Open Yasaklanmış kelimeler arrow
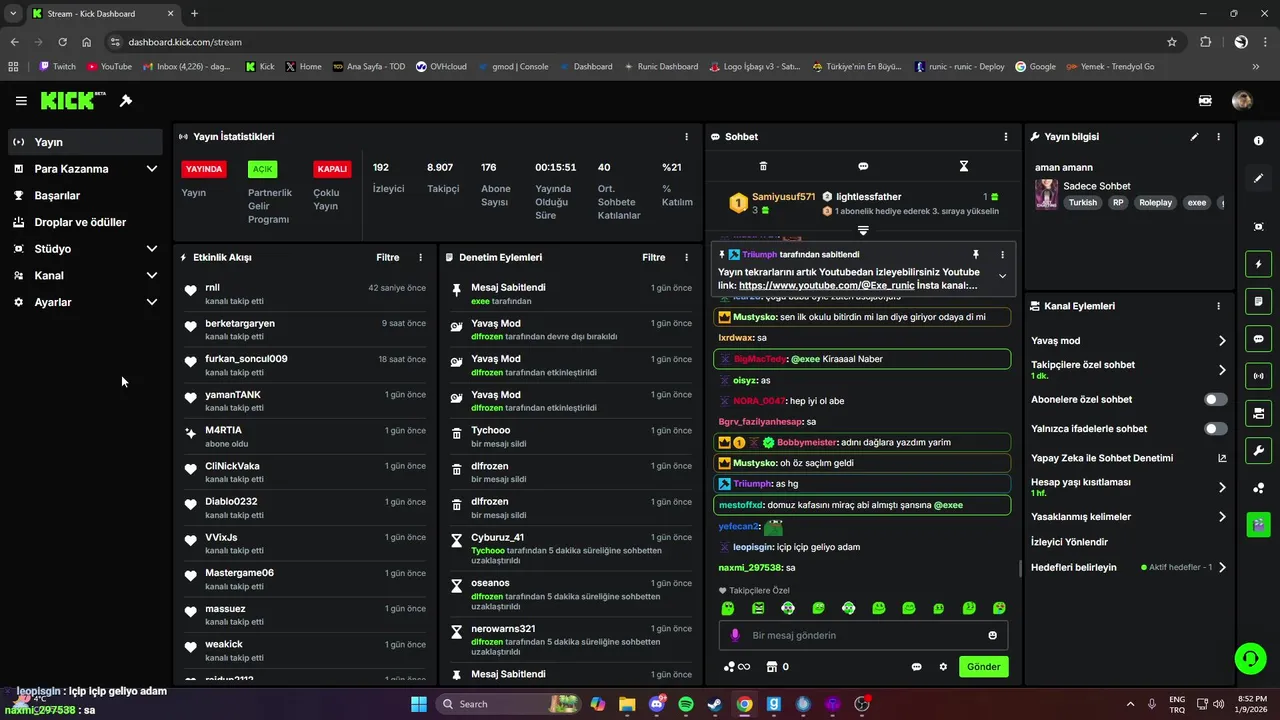This screenshot has width=1280, height=720. (1222, 517)
